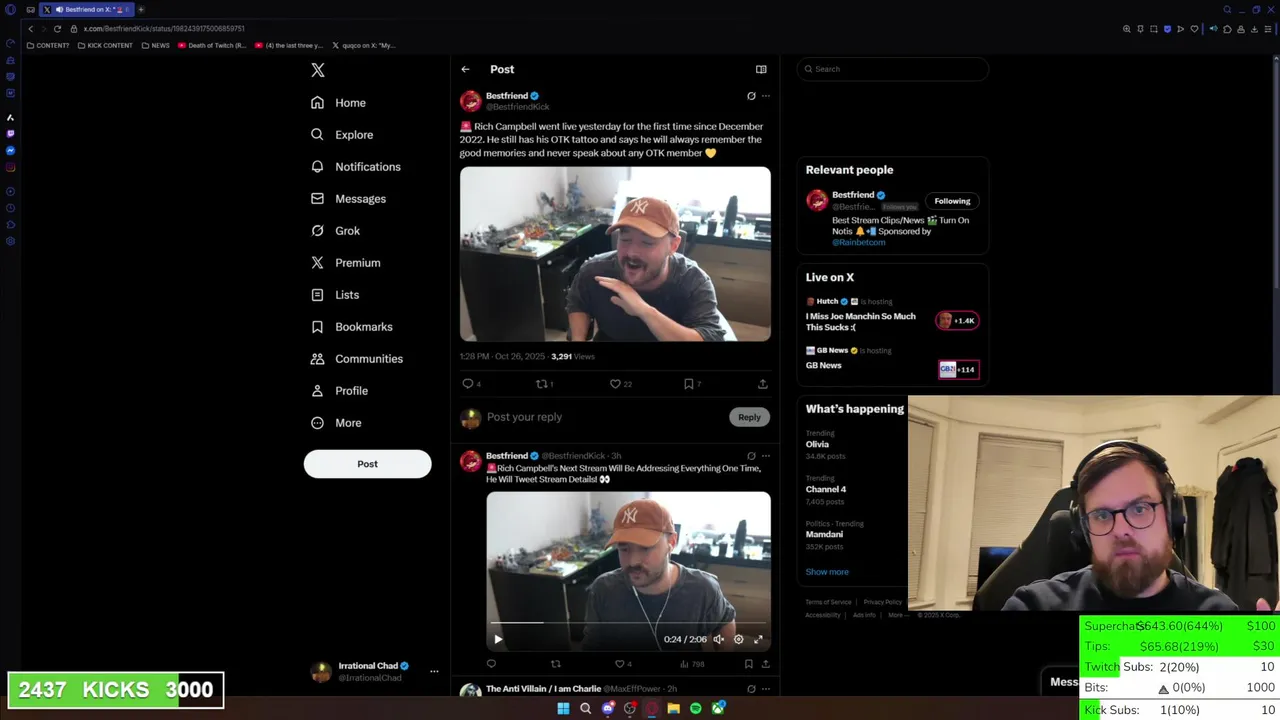Screen dimensions: 1280x720
Task: Open Communities in X sidebar
Action: coord(357,359)
